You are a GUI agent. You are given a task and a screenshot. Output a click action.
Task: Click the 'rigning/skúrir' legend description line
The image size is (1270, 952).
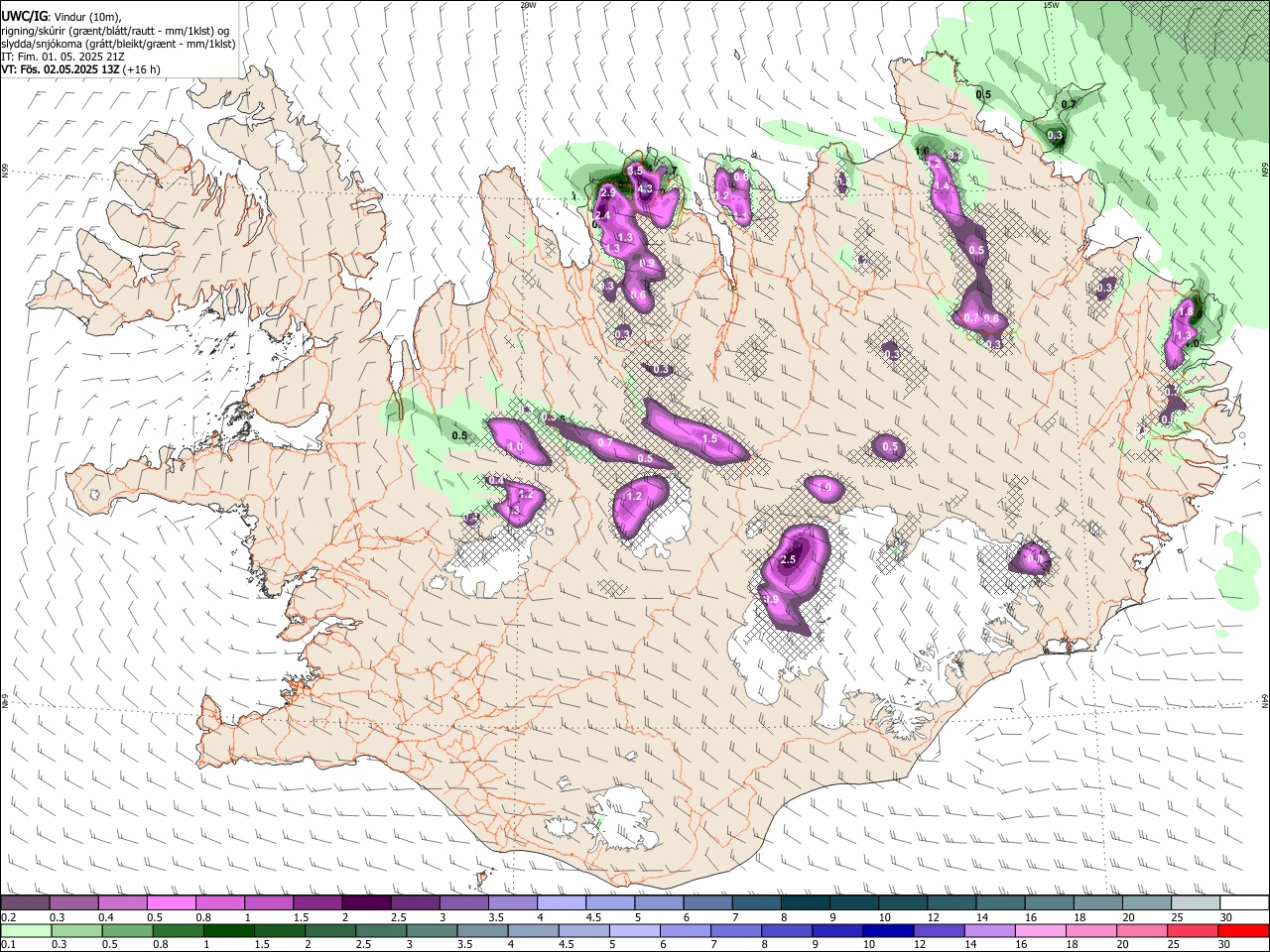(x=114, y=31)
